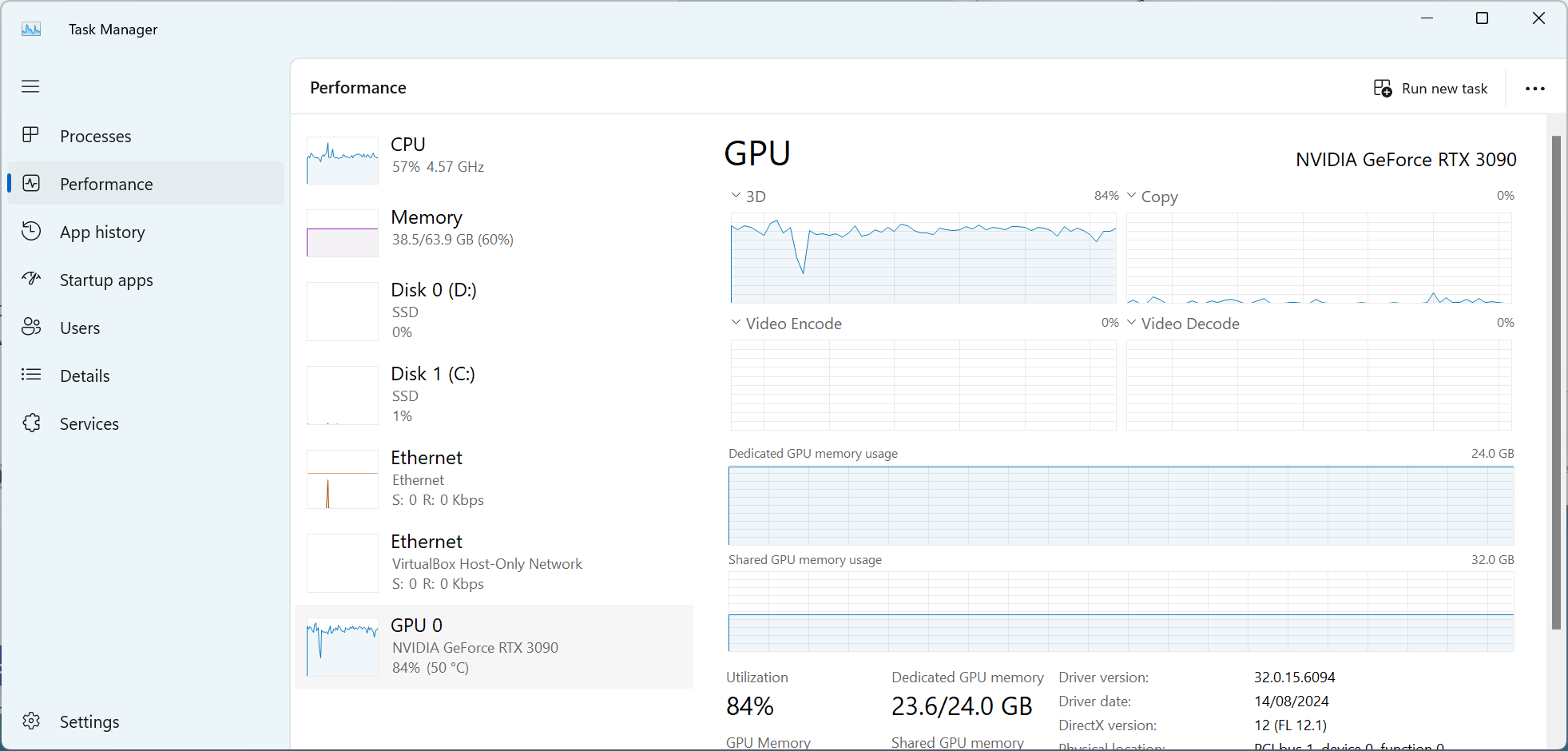Open the hamburger navigation menu

30,86
